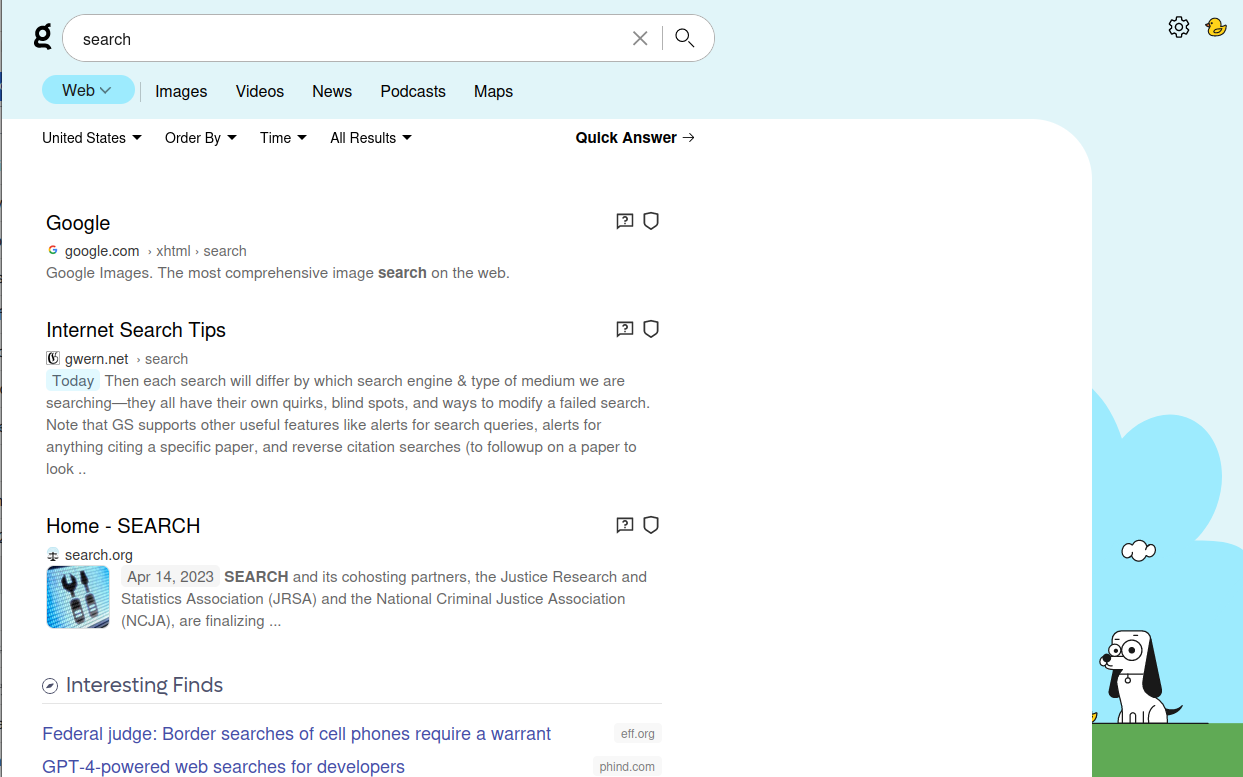Viewport: 1243px width, 777px height.
Task: Click the Quick Answer link
Action: (x=635, y=138)
